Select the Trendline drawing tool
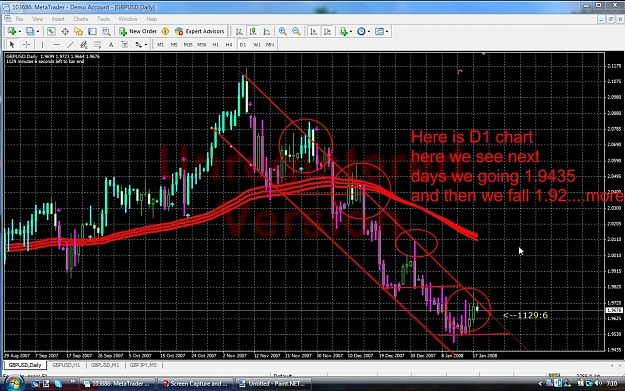This screenshot has height=391, width=625. click(x=70, y=45)
